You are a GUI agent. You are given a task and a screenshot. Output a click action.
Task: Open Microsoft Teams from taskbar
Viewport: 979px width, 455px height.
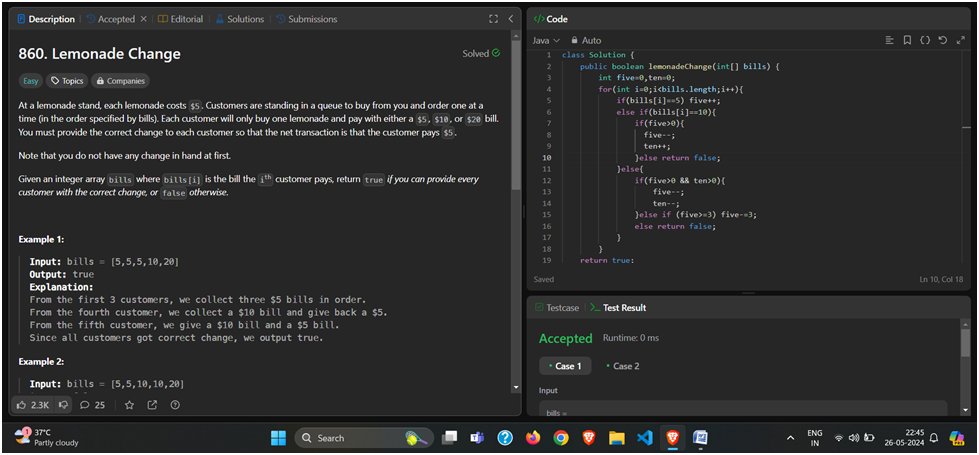point(477,438)
